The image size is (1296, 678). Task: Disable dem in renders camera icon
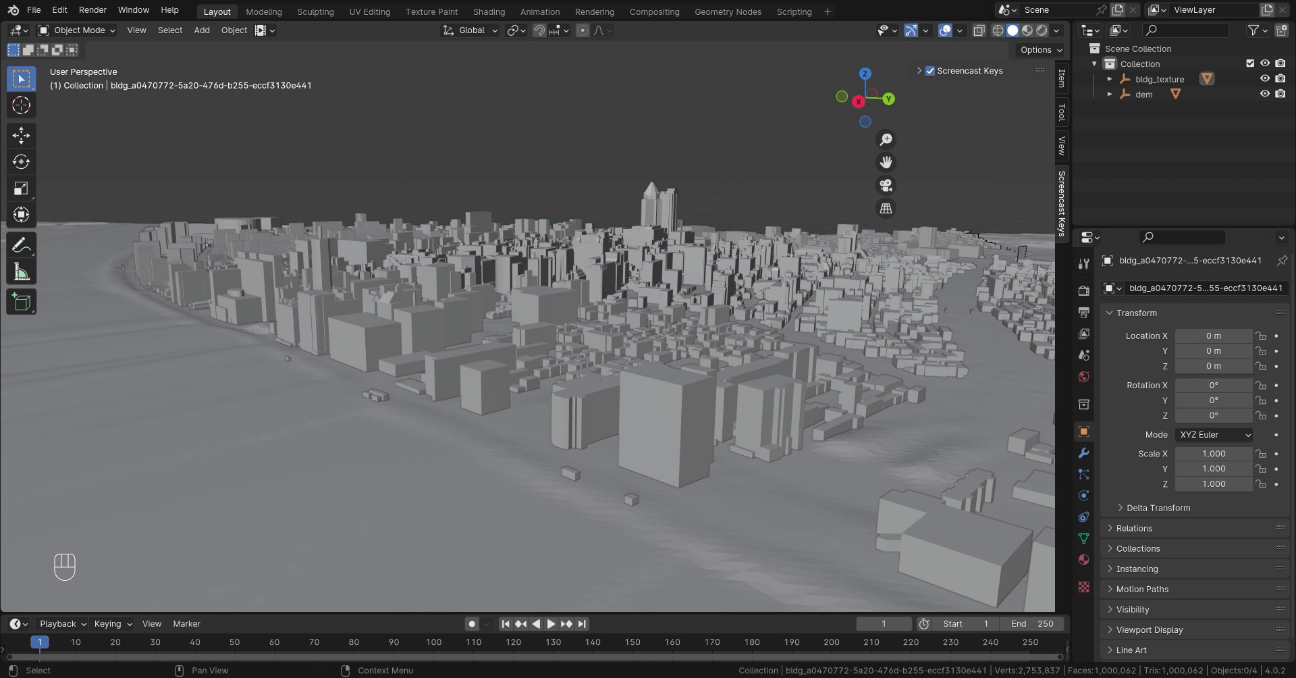(x=1280, y=94)
